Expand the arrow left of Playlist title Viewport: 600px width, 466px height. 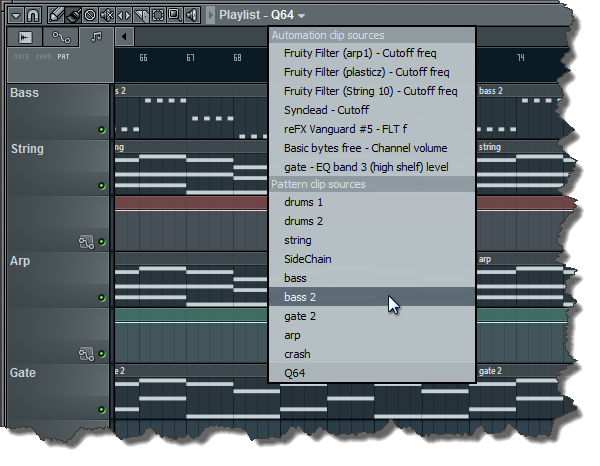pos(210,15)
